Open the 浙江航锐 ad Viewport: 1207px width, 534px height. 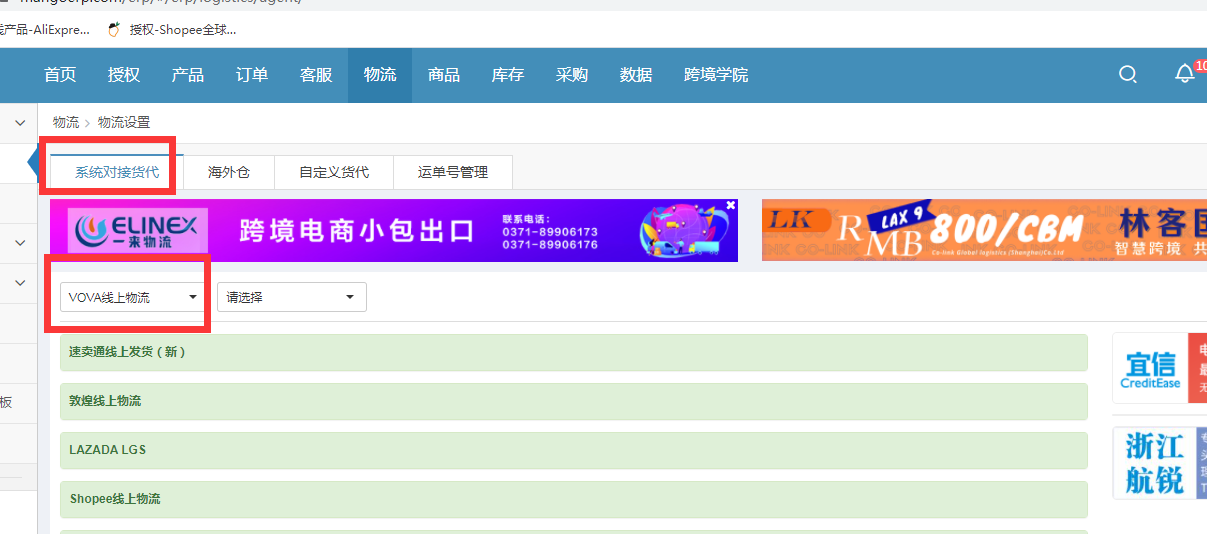[1159, 463]
